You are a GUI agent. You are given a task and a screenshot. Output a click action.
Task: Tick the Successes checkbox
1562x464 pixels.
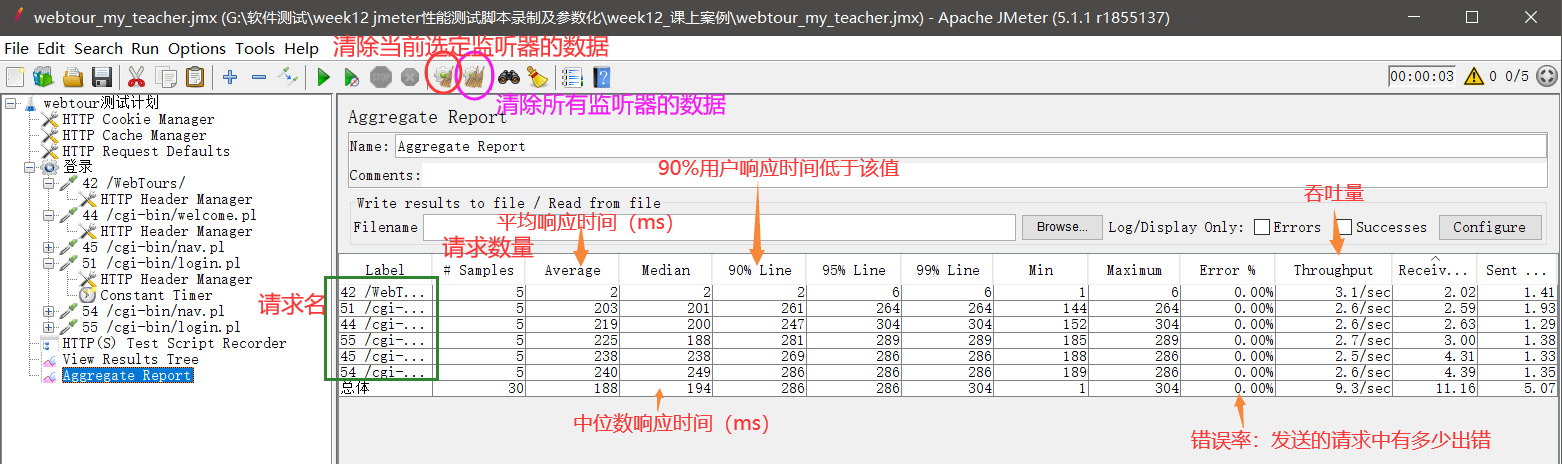coord(1345,227)
